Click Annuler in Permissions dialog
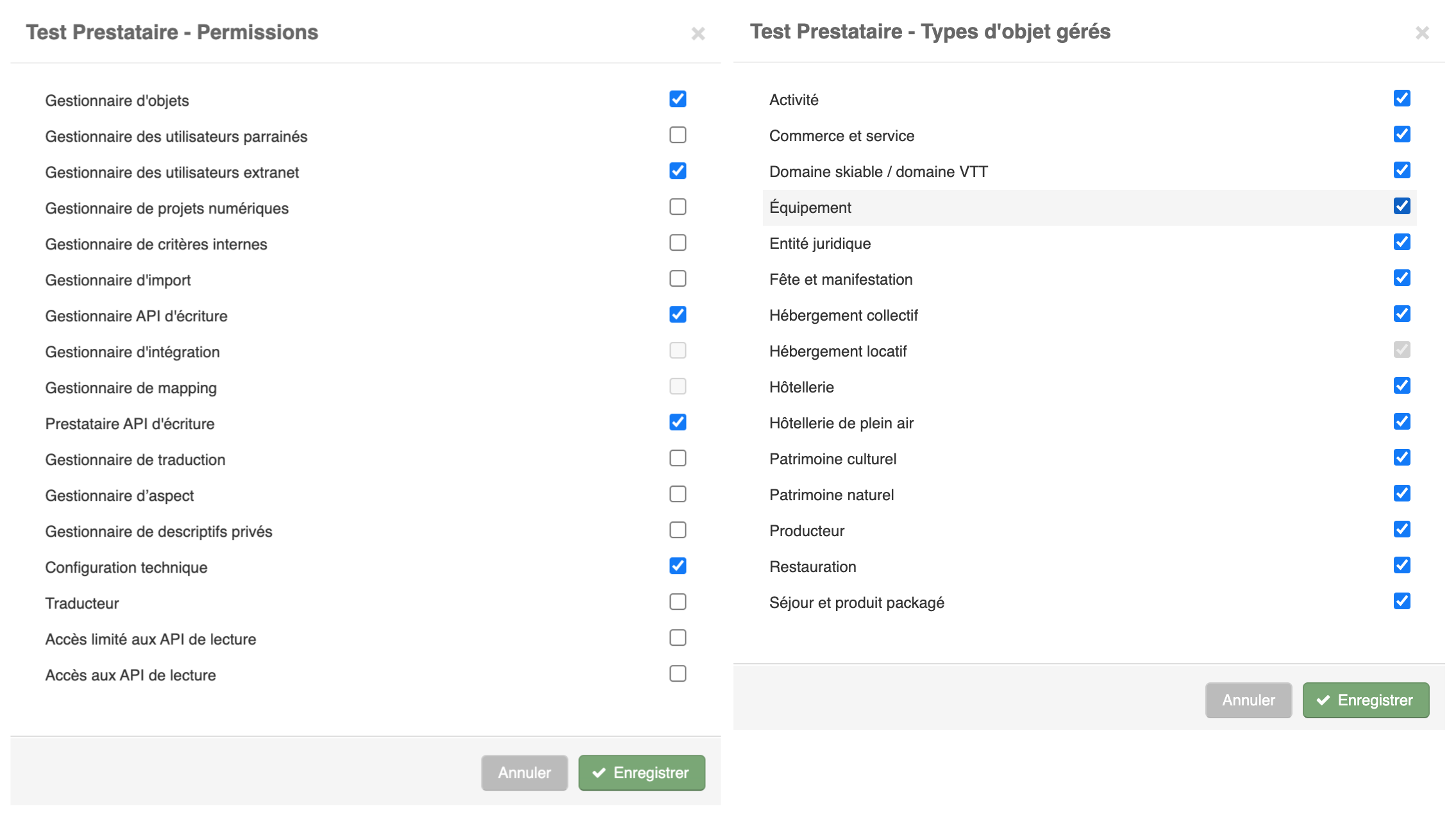Viewport: 1456px width, 817px height. pos(524,773)
